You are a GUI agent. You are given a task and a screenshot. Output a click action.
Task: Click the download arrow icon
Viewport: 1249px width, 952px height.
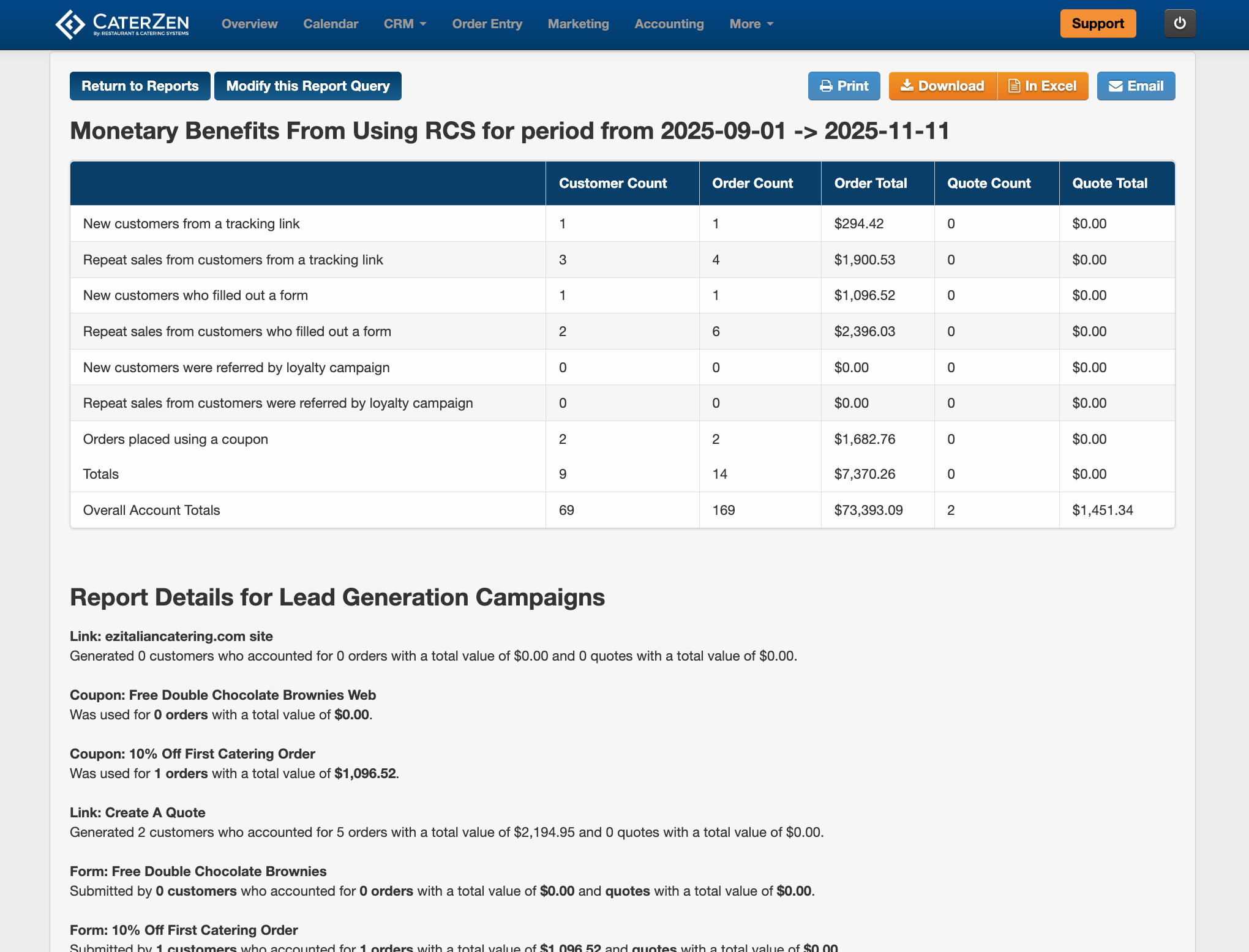(907, 86)
